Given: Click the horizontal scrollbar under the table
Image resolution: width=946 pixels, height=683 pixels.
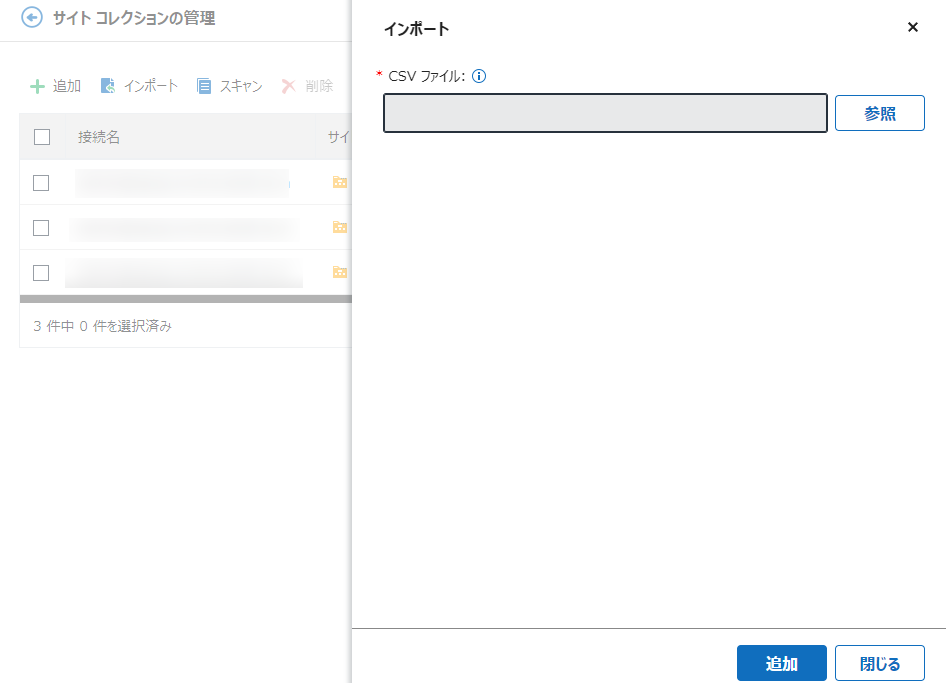Looking at the screenshot, I should coord(186,299).
